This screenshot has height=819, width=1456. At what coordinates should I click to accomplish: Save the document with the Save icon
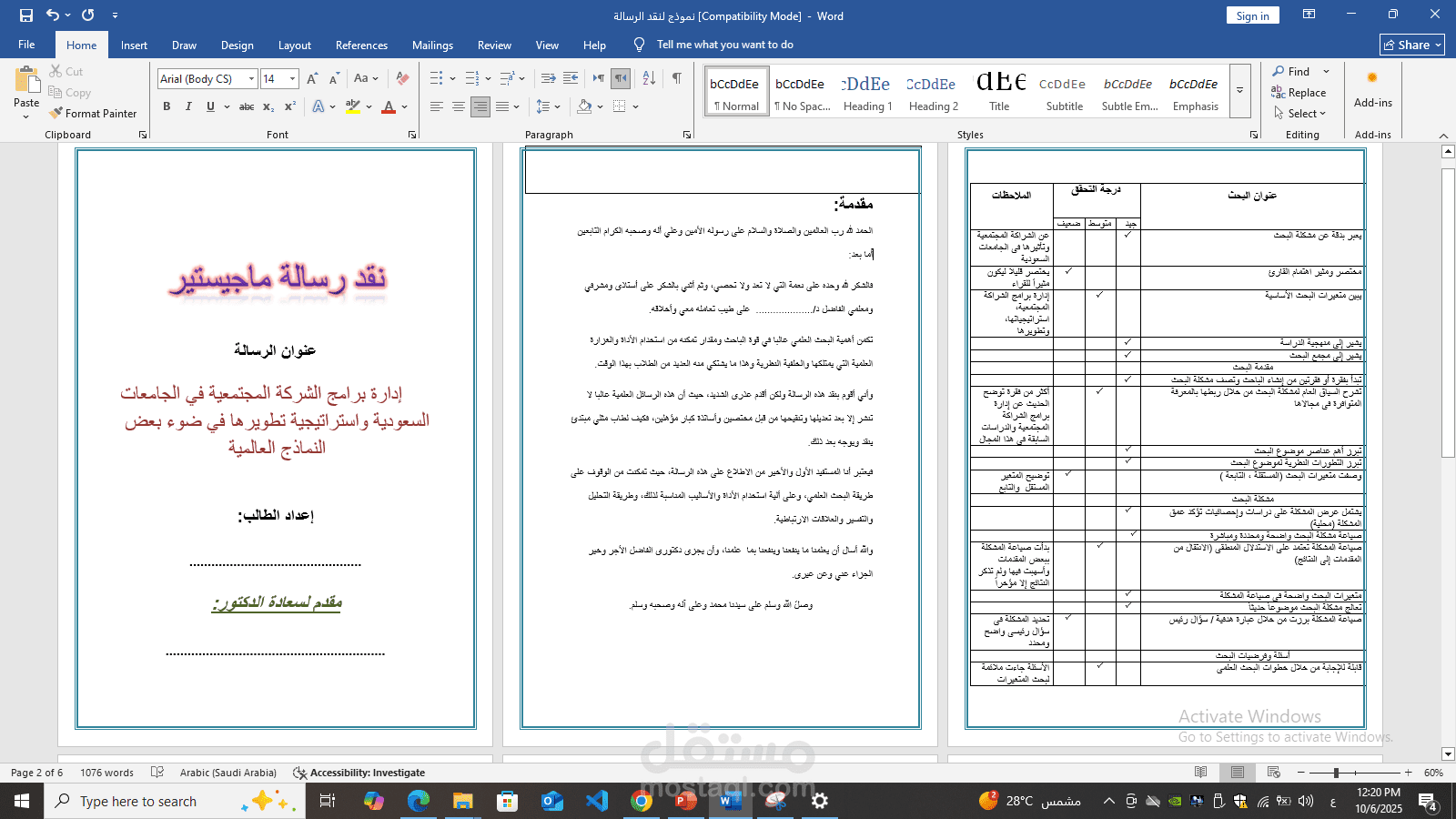coord(25,15)
